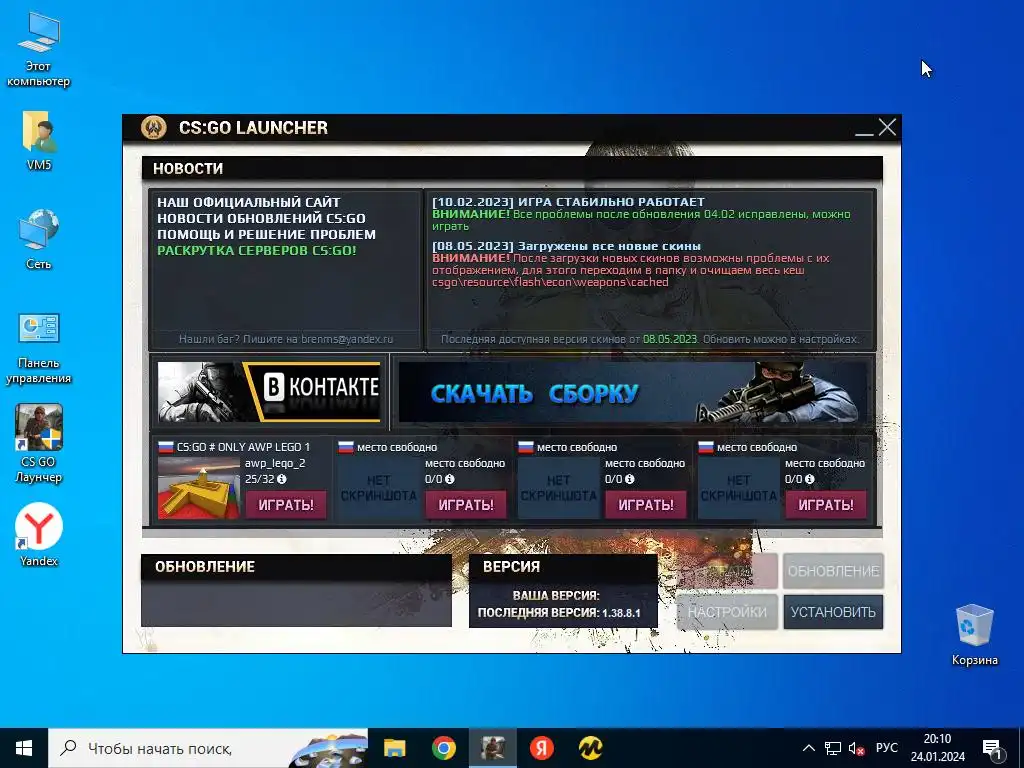Launch Google Chrome from the taskbar
This screenshot has height=768, width=1024.
point(443,748)
